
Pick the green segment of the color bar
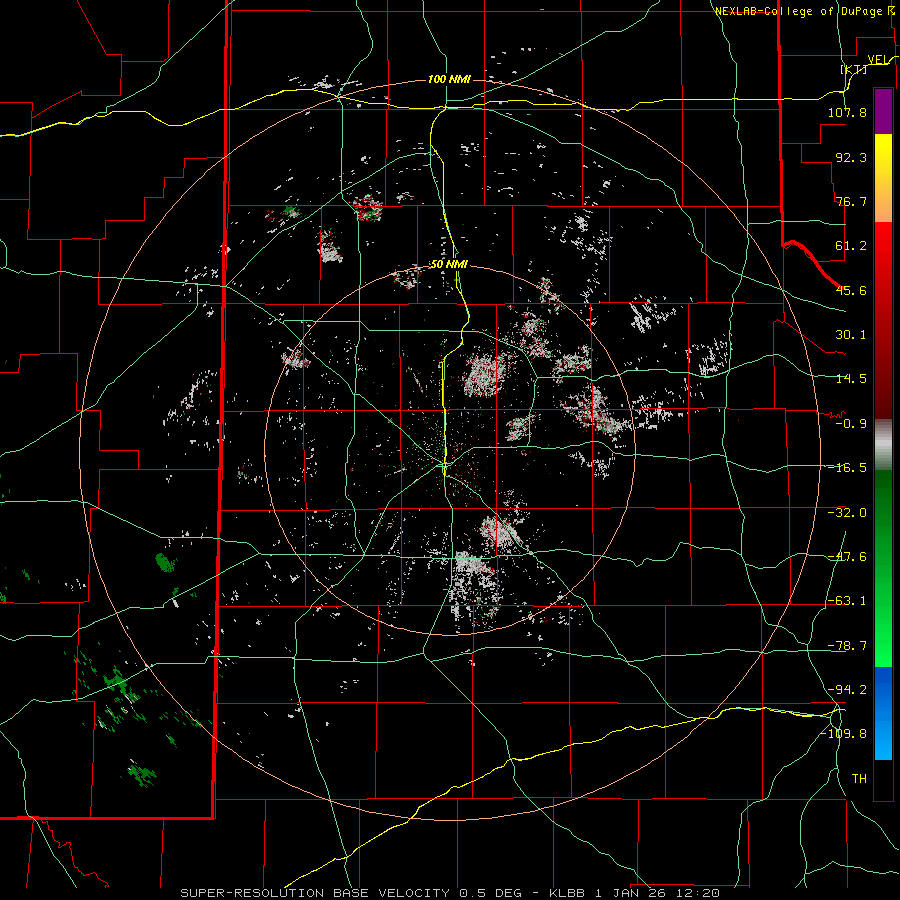[883, 568]
